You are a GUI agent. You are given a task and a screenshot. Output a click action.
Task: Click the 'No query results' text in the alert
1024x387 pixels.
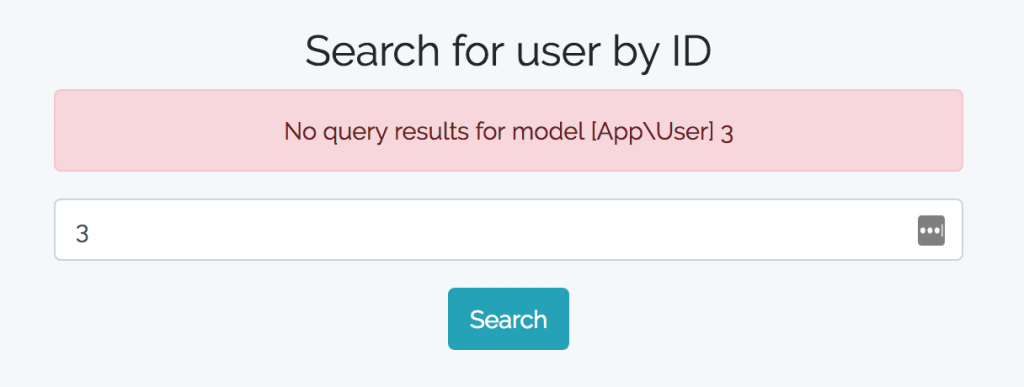(x=366, y=132)
